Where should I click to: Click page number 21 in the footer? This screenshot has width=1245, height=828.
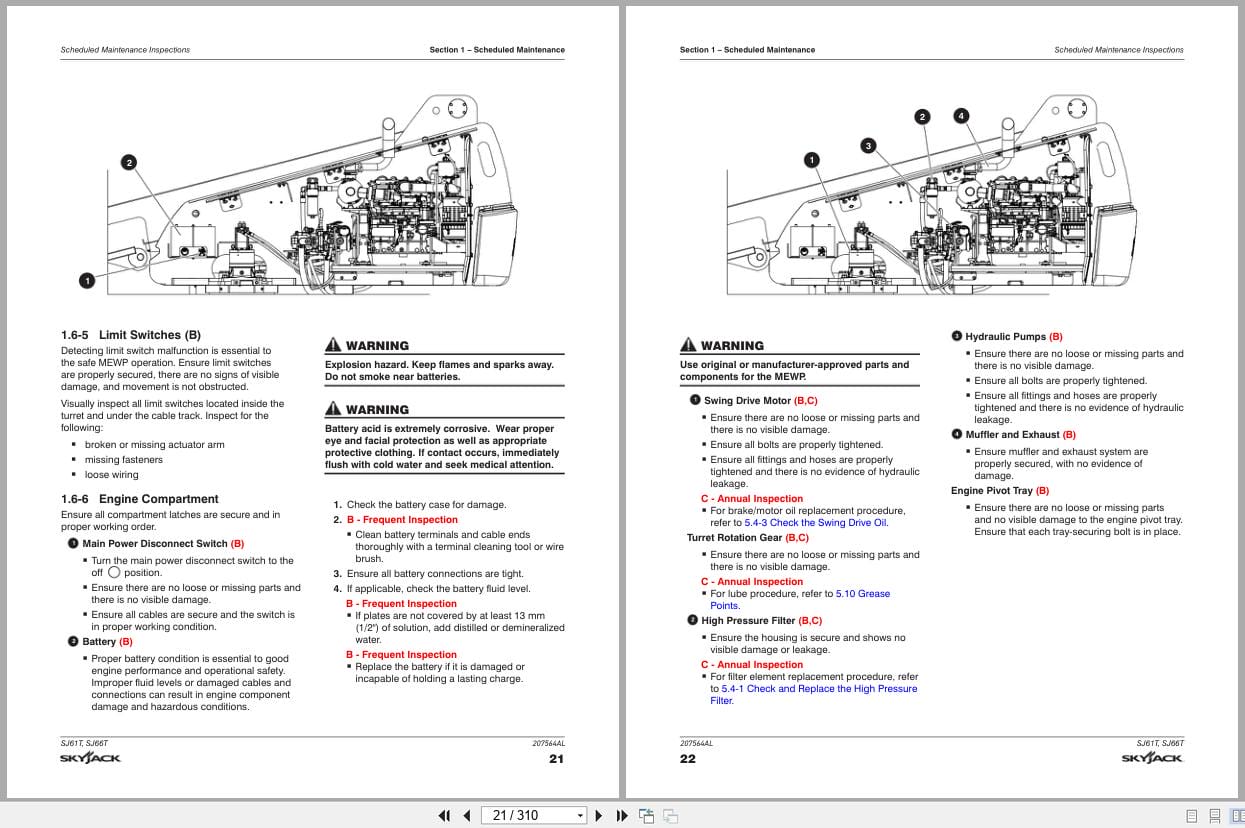pos(556,759)
